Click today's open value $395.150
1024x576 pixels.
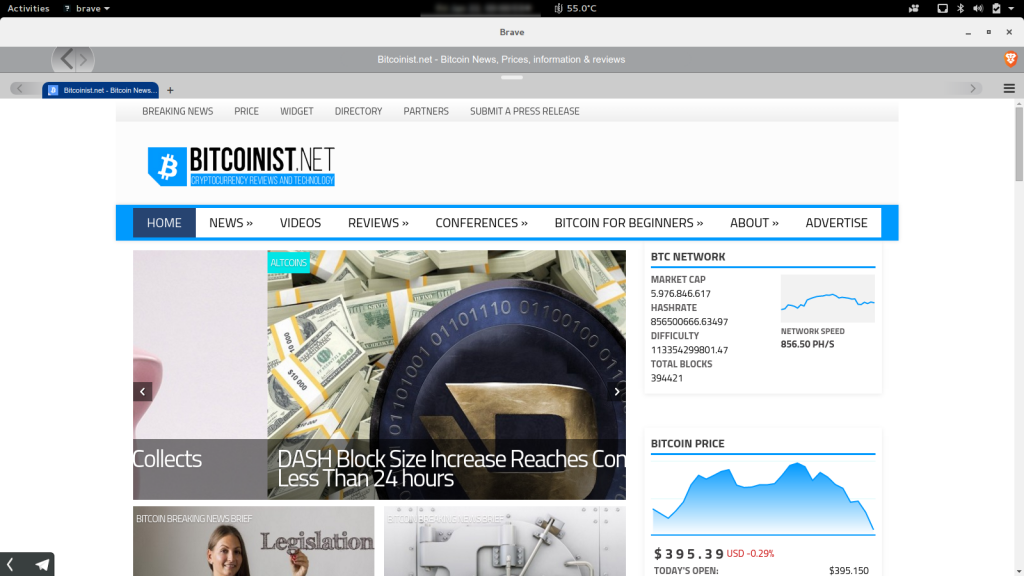(x=848, y=571)
